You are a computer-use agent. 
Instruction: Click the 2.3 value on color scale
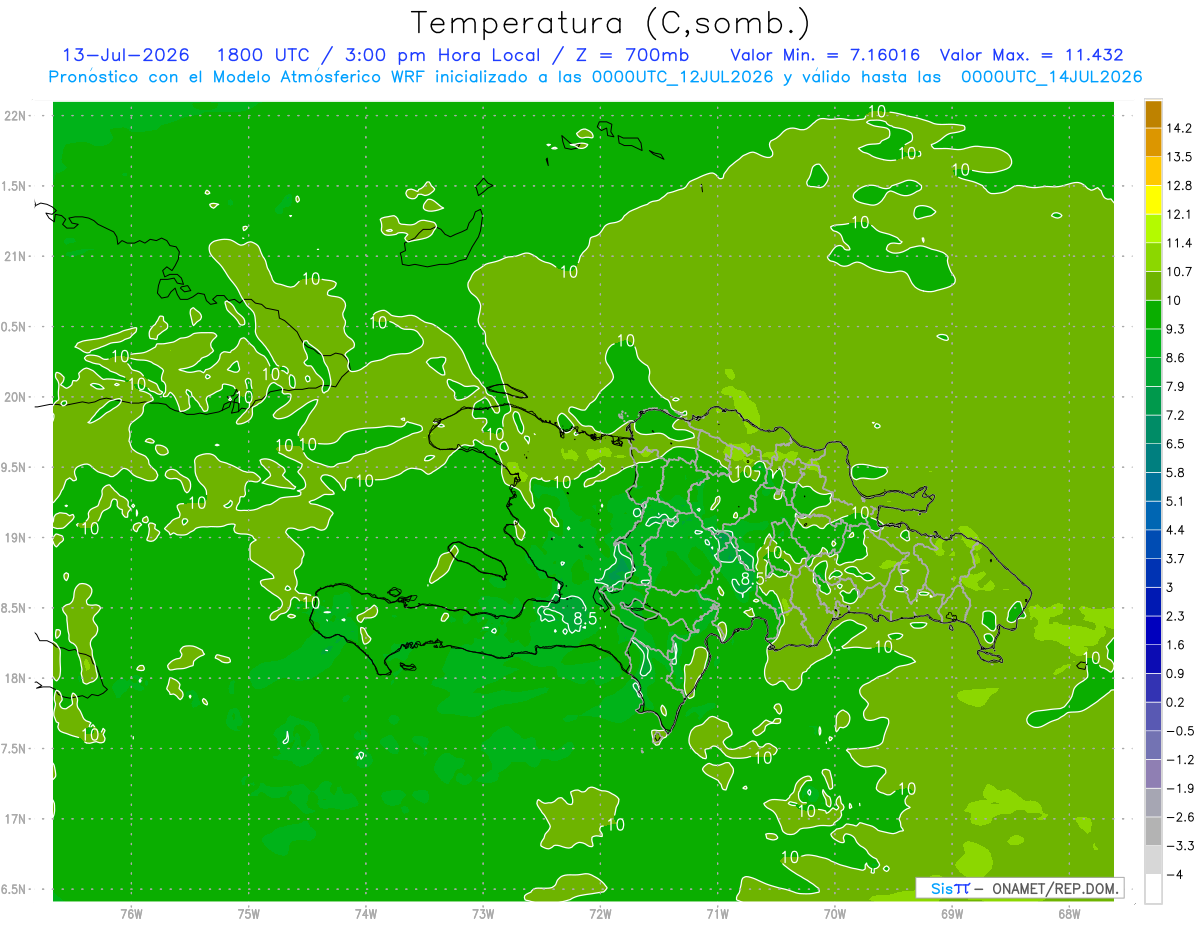(x=1174, y=616)
